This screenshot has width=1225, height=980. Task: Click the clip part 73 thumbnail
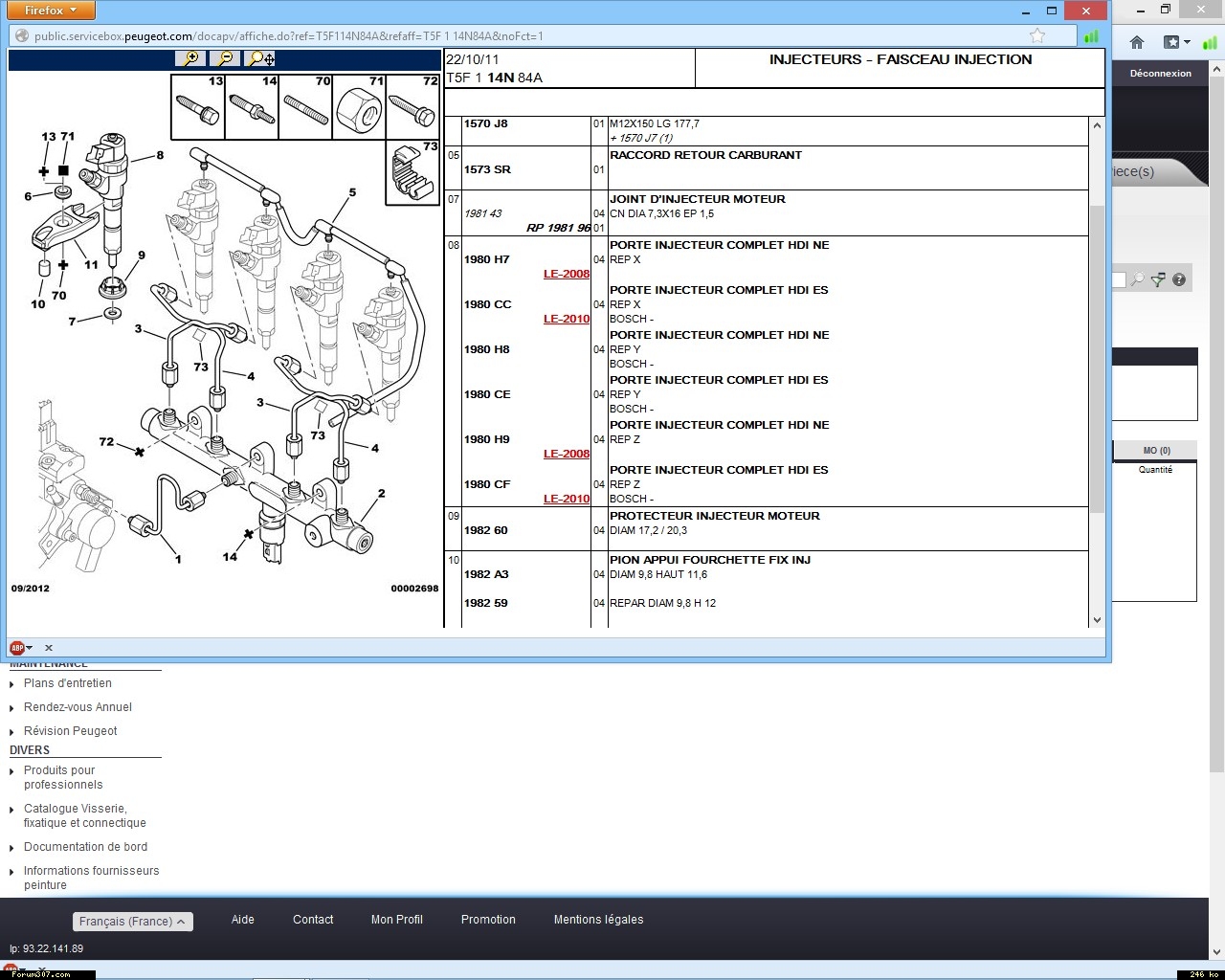[412, 173]
